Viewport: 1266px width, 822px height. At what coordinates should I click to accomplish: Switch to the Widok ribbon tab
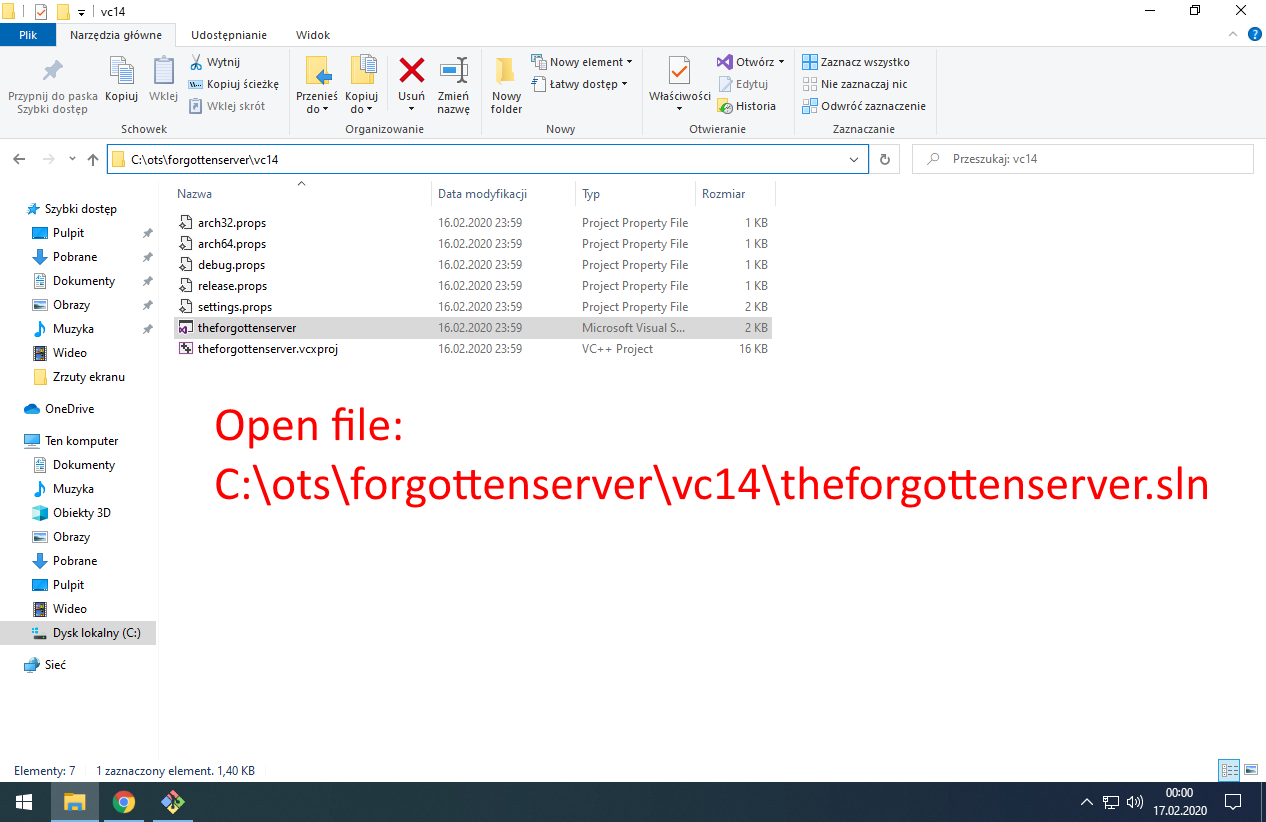[312, 35]
